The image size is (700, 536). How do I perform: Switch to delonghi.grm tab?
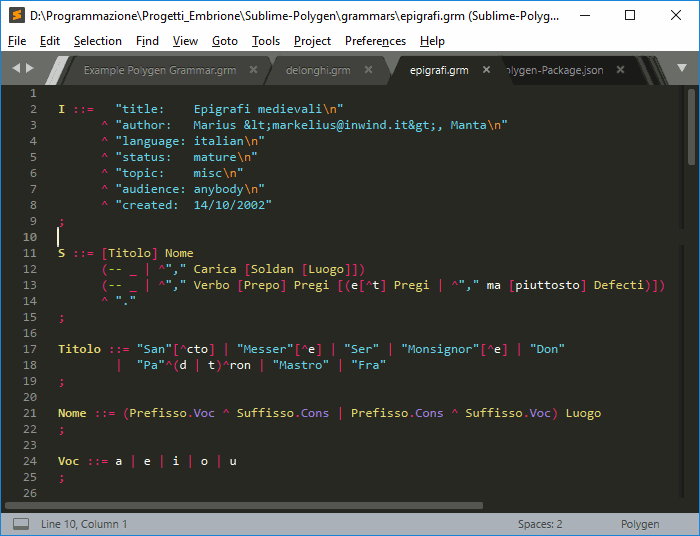pos(318,70)
